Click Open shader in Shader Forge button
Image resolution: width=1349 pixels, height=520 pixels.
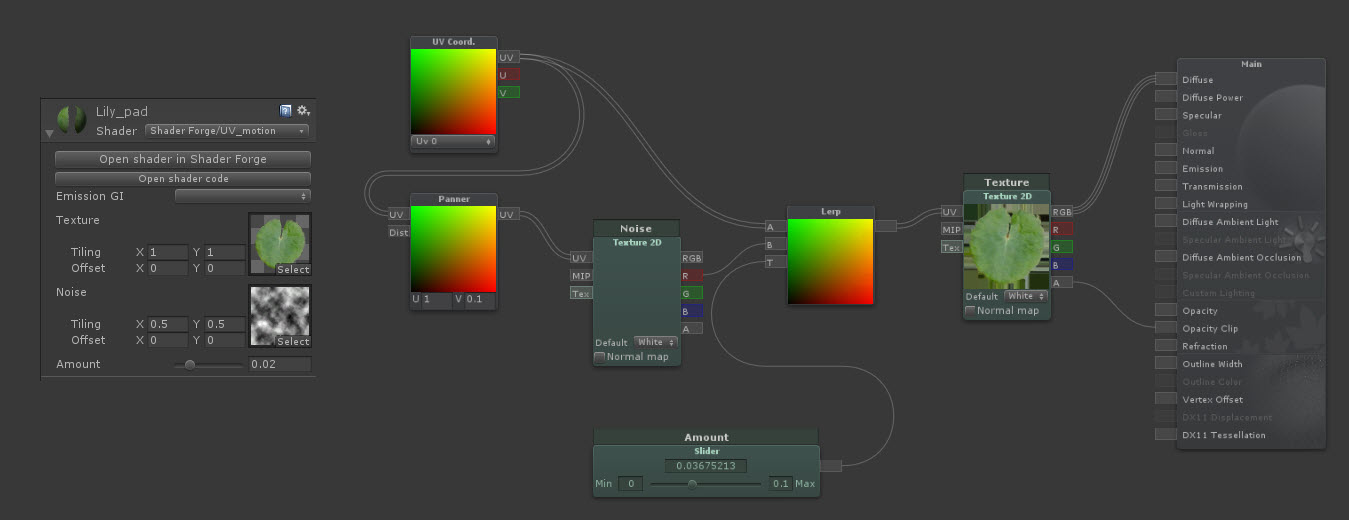point(183,159)
